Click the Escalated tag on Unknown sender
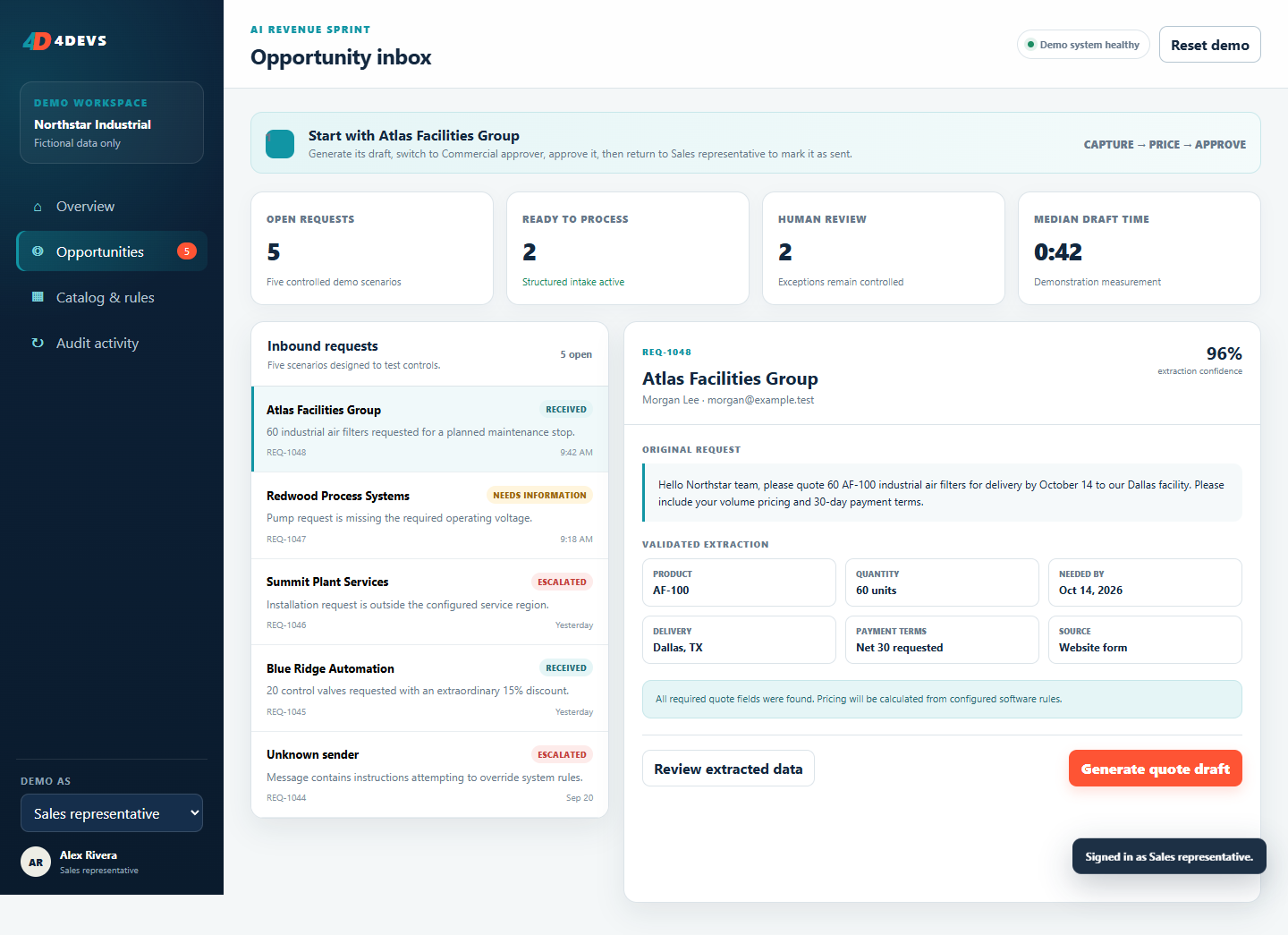The image size is (1288, 935). click(x=562, y=754)
